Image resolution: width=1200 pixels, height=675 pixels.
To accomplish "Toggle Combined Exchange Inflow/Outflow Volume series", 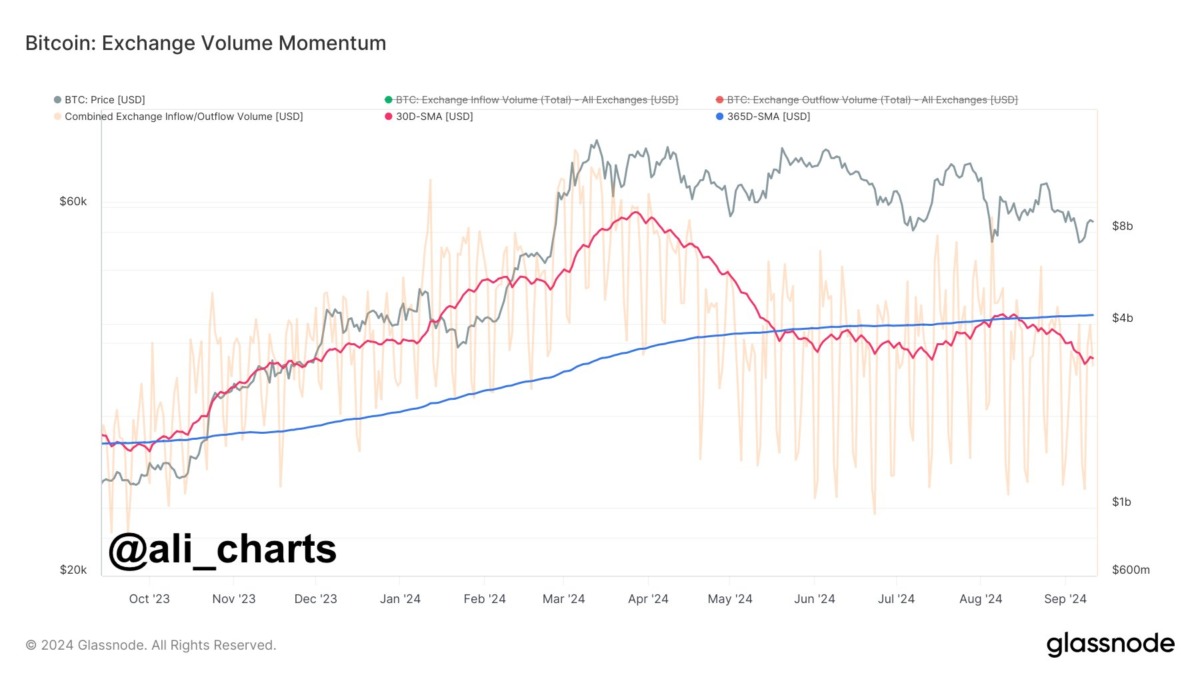I will 184,117.
